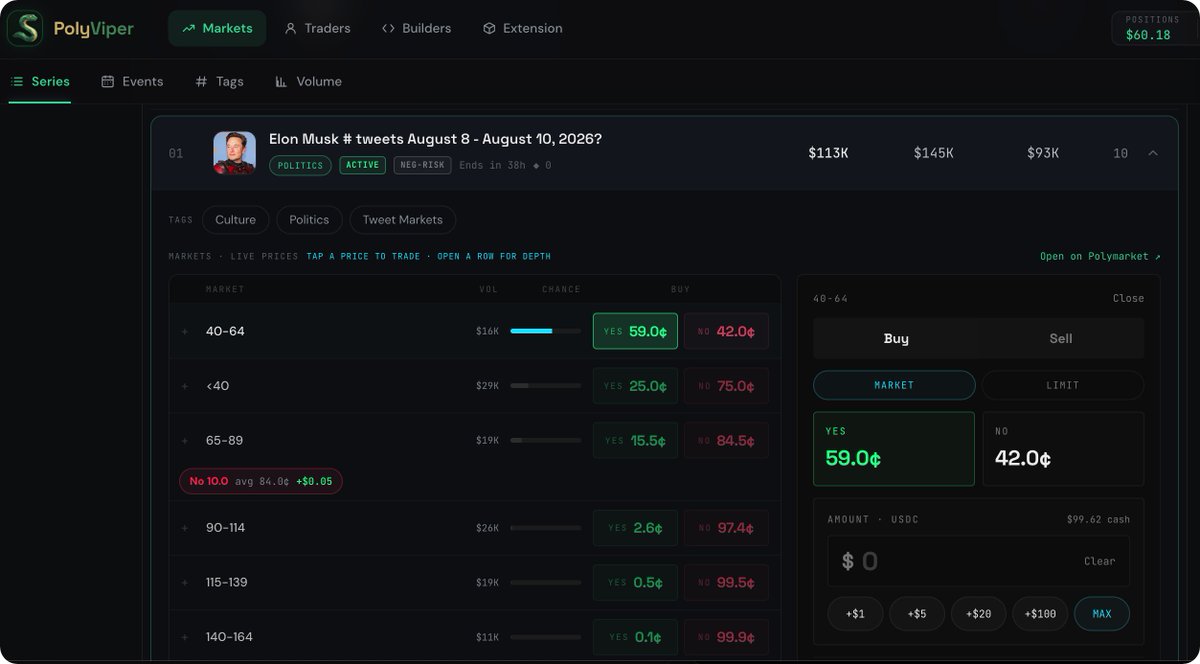Expand the 140-164 market row
This screenshot has height=664, width=1200.
pos(184,637)
